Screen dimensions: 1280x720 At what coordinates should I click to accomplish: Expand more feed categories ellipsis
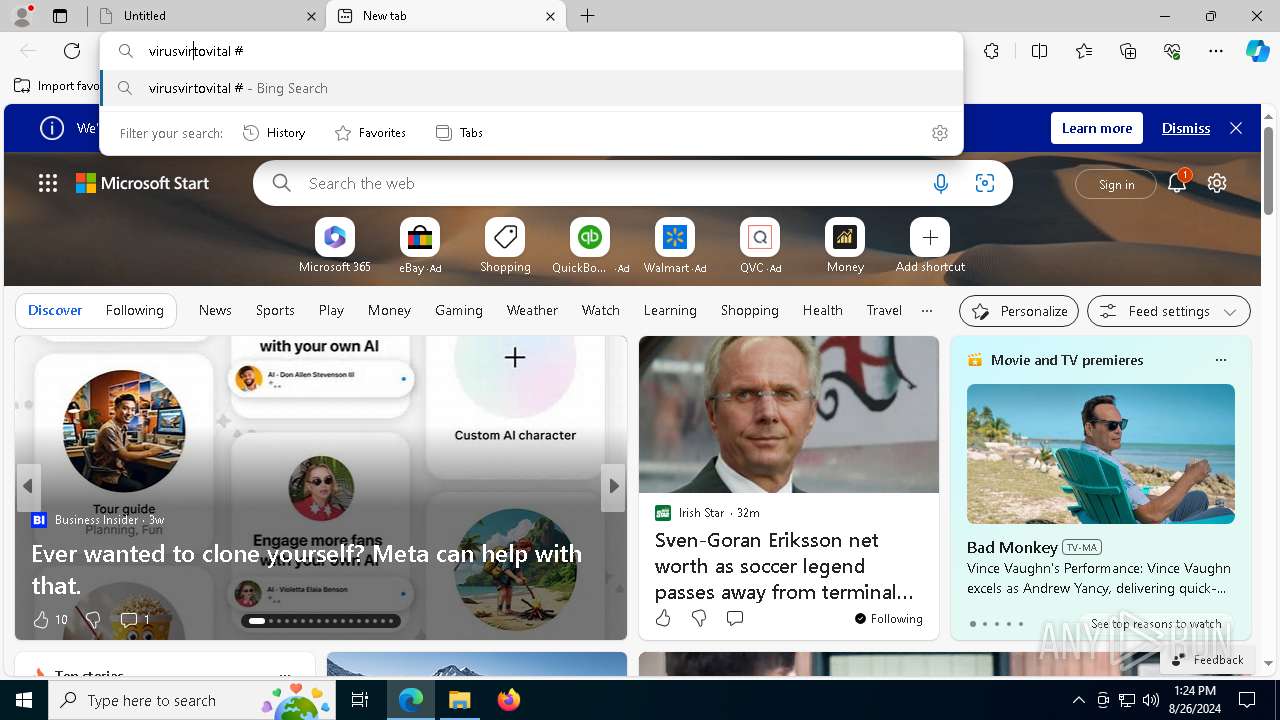tap(927, 311)
